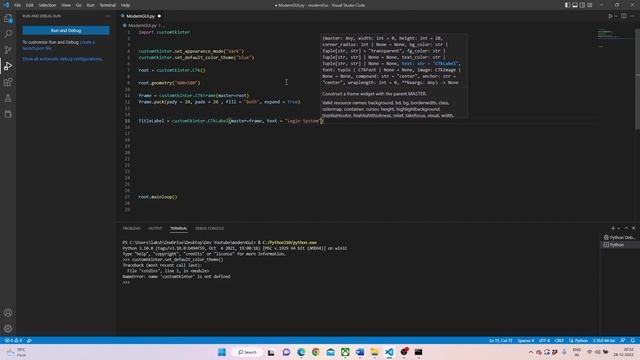Change the UTF-8 file encoding
Image resolution: width=640 pixels, height=360 pixels.
(x=544, y=340)
